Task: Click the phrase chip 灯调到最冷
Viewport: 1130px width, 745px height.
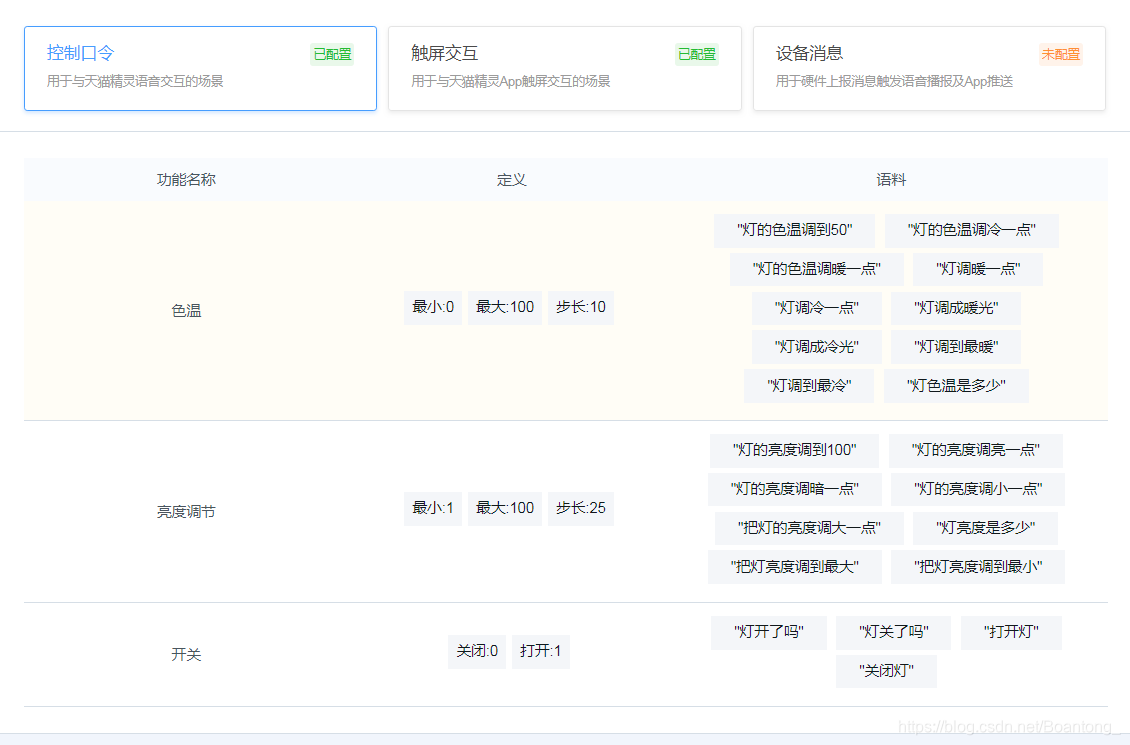Action: (x=808, y=385)
